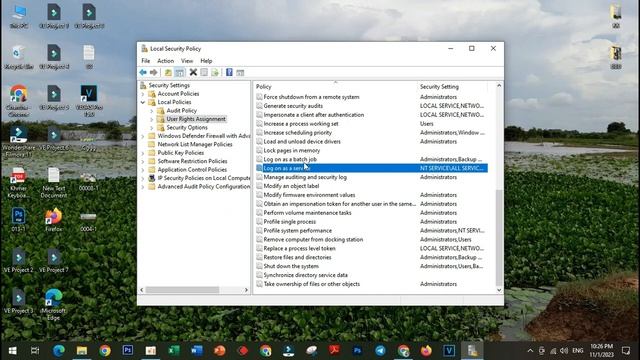The width and height of the screenshot is (640, 360).
Task: Open Firefox from the taskbar
Action: point(426,351)
